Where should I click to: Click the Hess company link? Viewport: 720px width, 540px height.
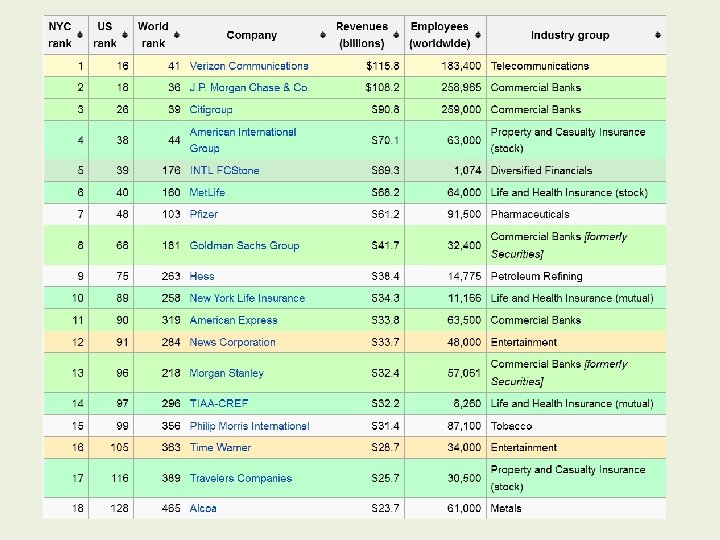pos(202,276)
